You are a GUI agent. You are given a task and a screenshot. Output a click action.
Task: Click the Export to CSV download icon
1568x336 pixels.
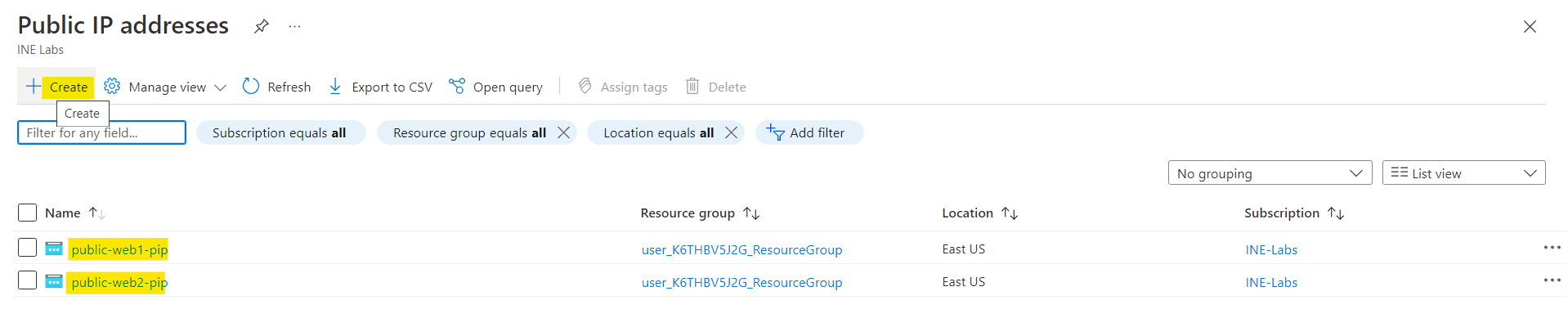[x=335, y=87]
